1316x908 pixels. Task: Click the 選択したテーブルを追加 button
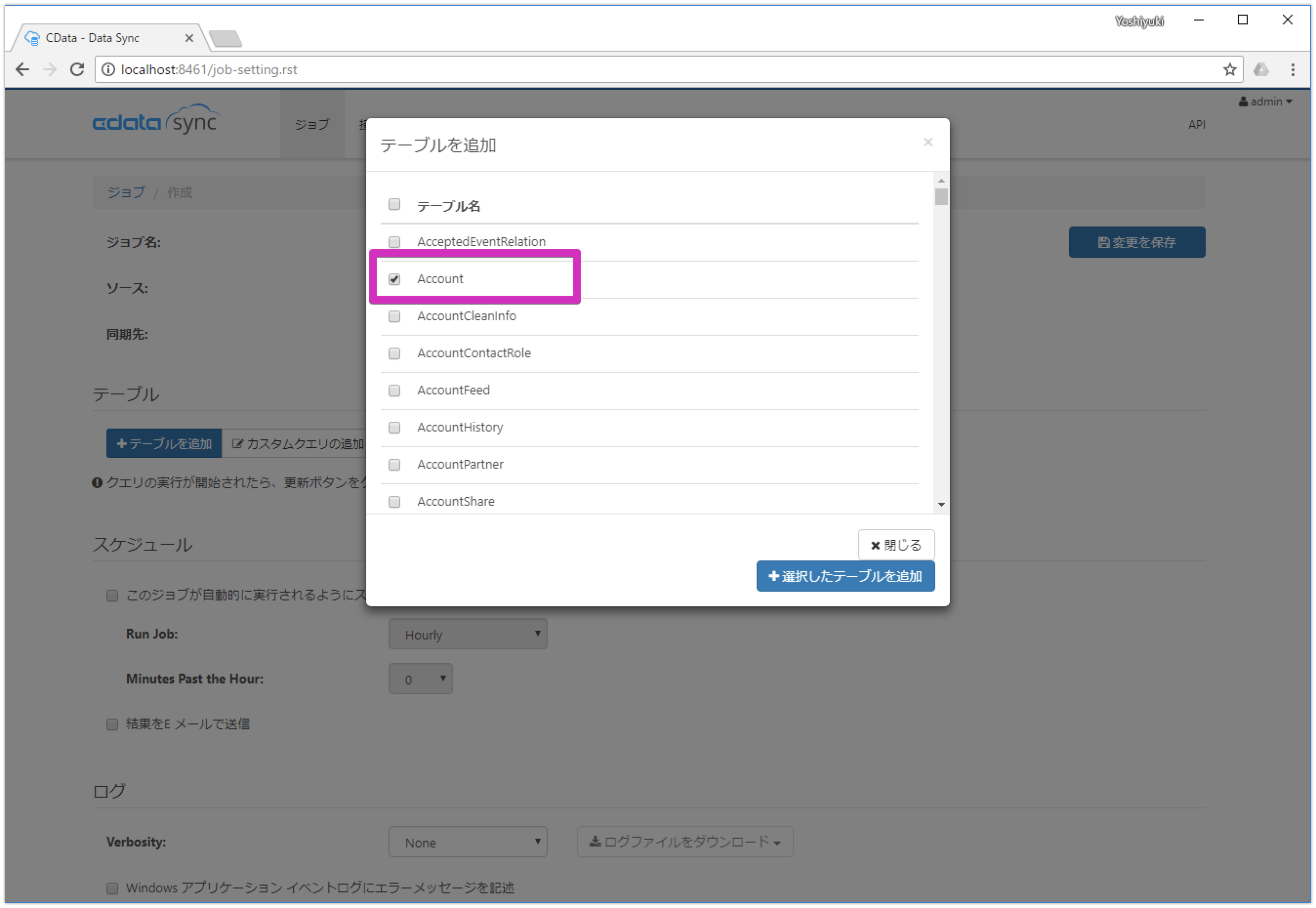(845, 576)
